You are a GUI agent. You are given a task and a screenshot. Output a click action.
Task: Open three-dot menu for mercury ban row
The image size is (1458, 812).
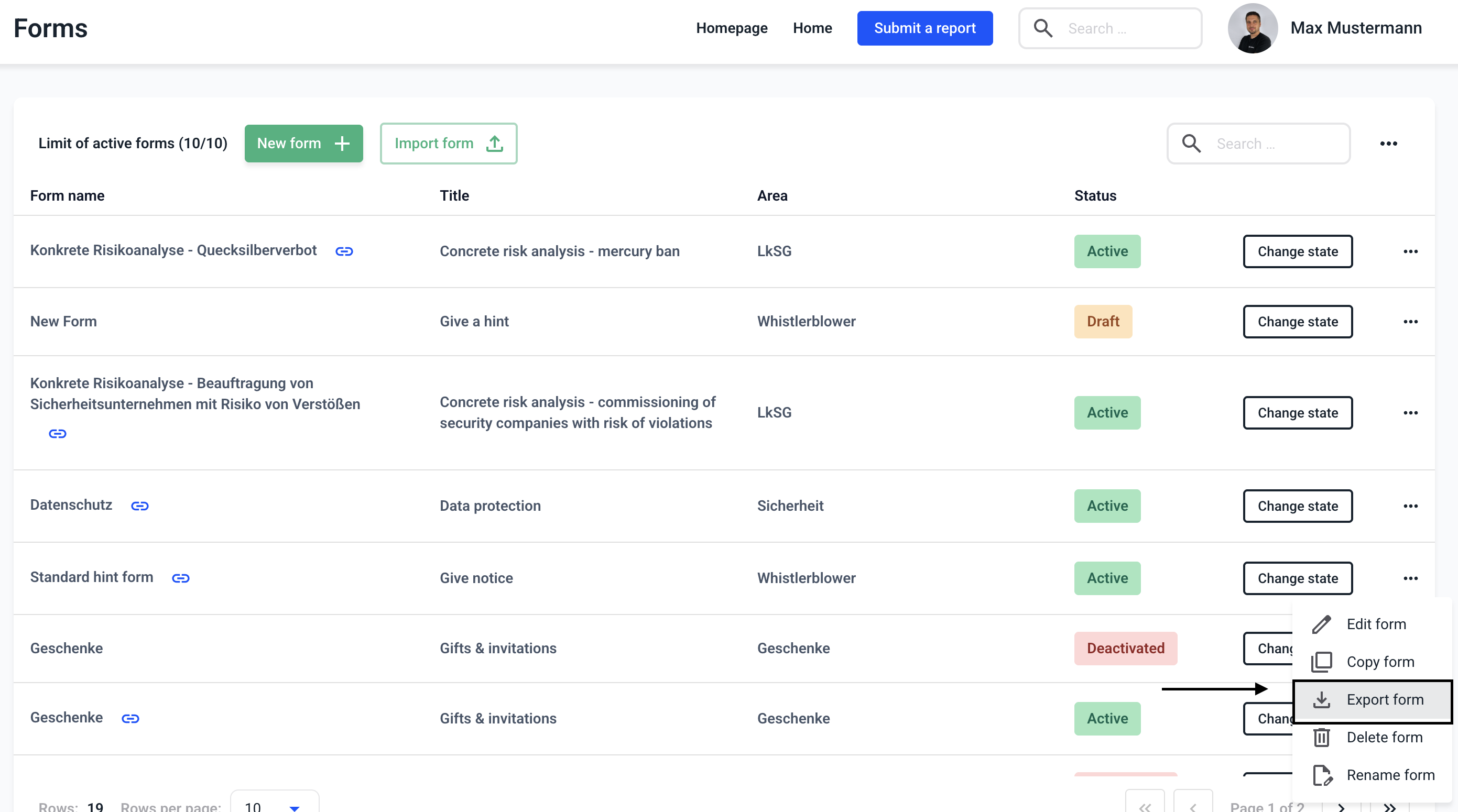[1410, 251]
